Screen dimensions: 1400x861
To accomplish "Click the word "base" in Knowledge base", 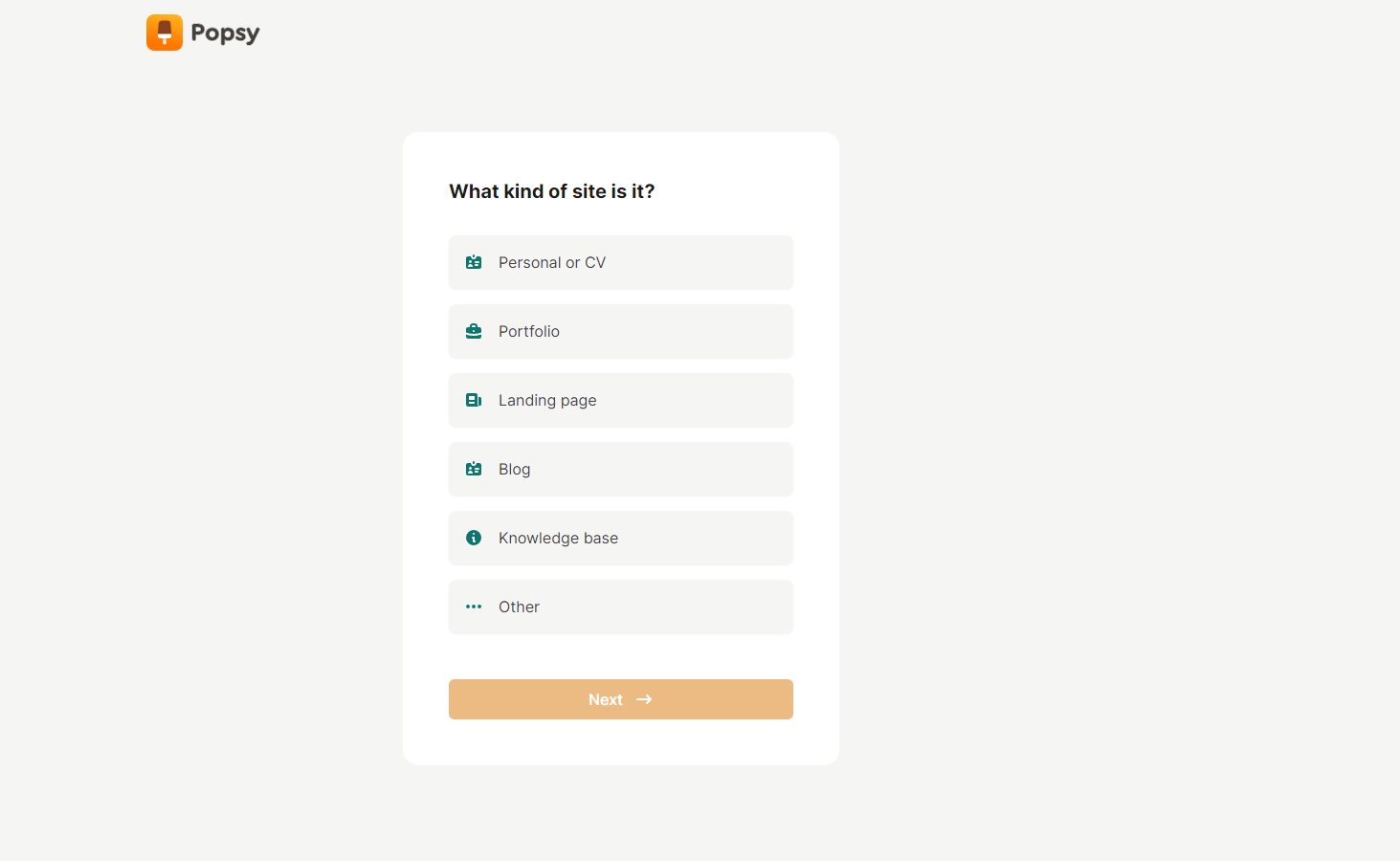I will click(601, 538).
